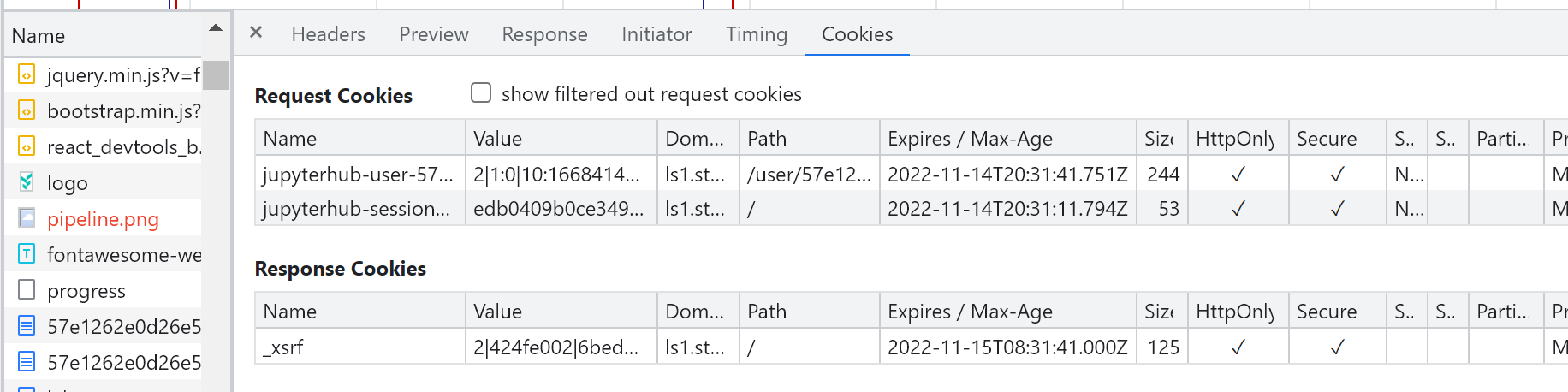This screenshot has width=1568, height=392.
Task: Open the Response tab
Action: coord(544,34)
